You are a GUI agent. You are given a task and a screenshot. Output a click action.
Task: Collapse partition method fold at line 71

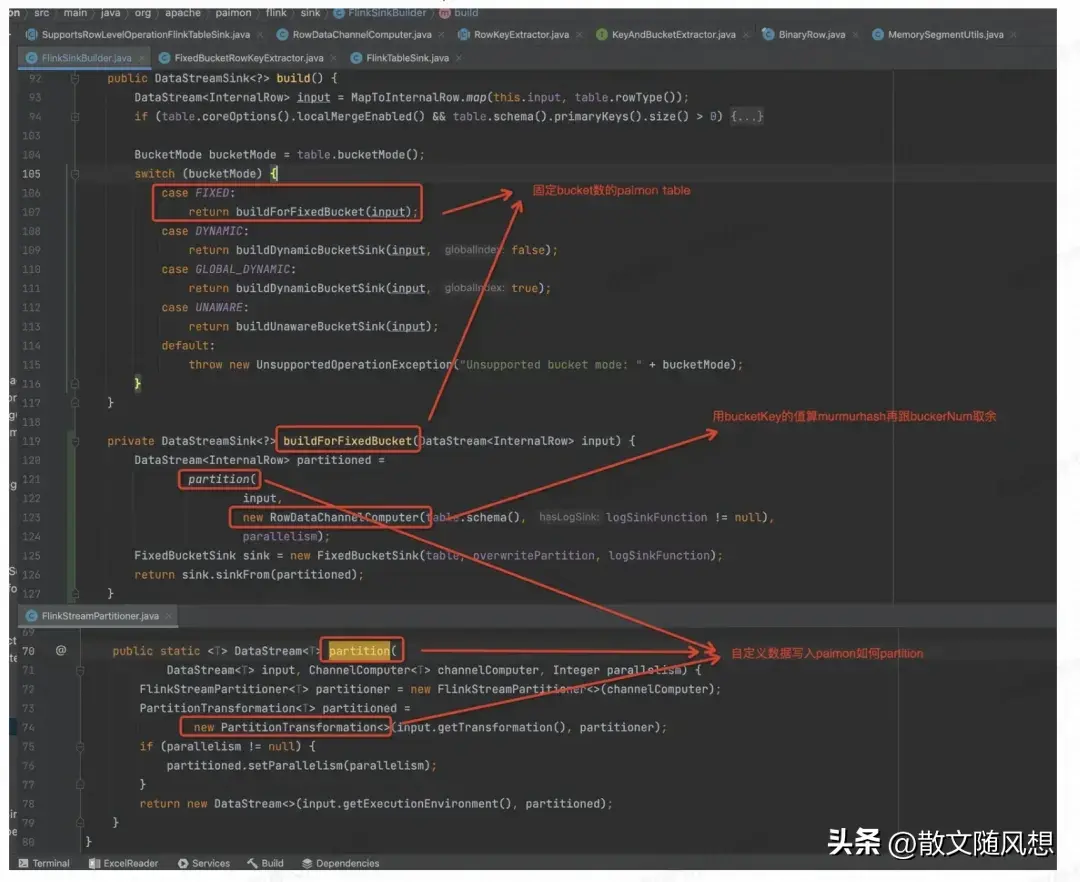[80, 670]
